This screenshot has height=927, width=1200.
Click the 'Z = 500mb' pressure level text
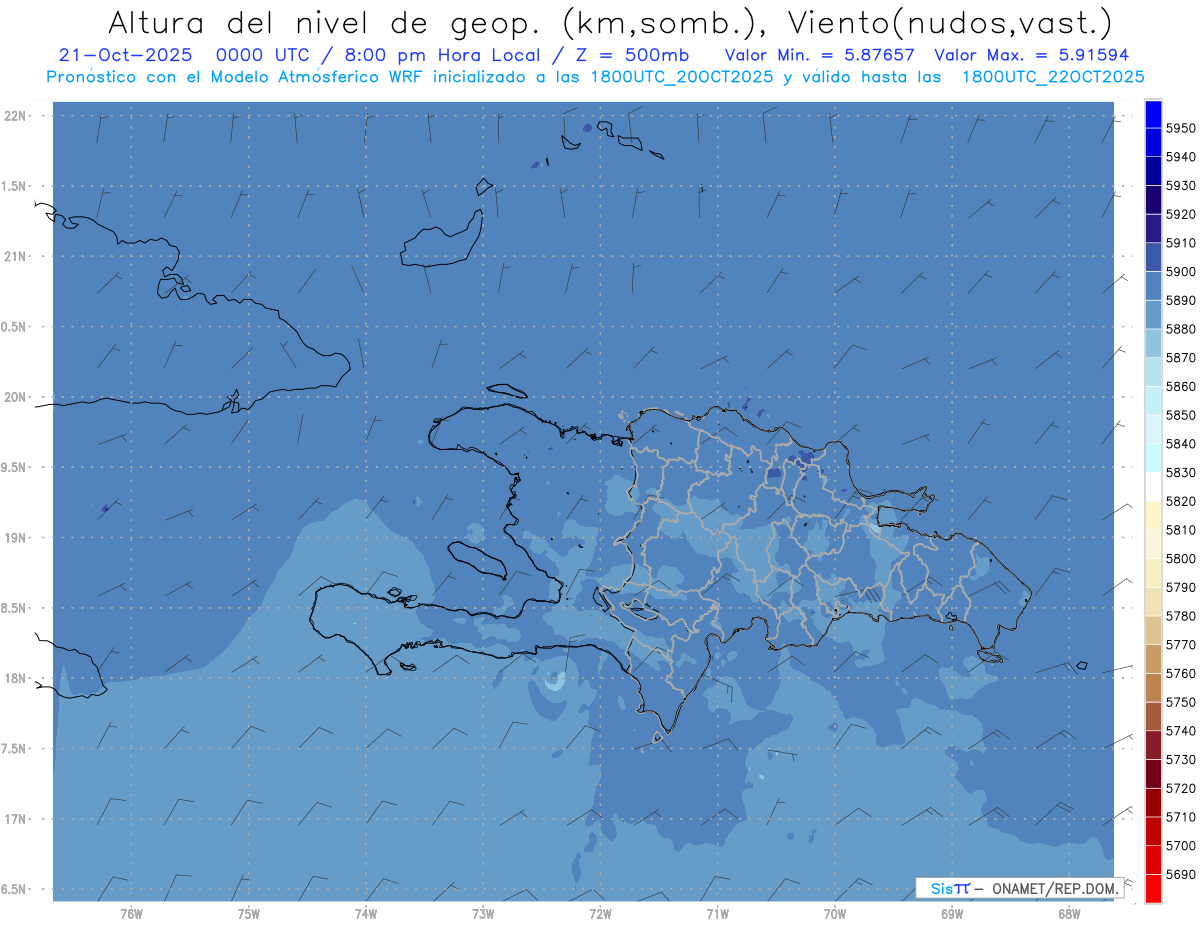(x=633, y=55)
